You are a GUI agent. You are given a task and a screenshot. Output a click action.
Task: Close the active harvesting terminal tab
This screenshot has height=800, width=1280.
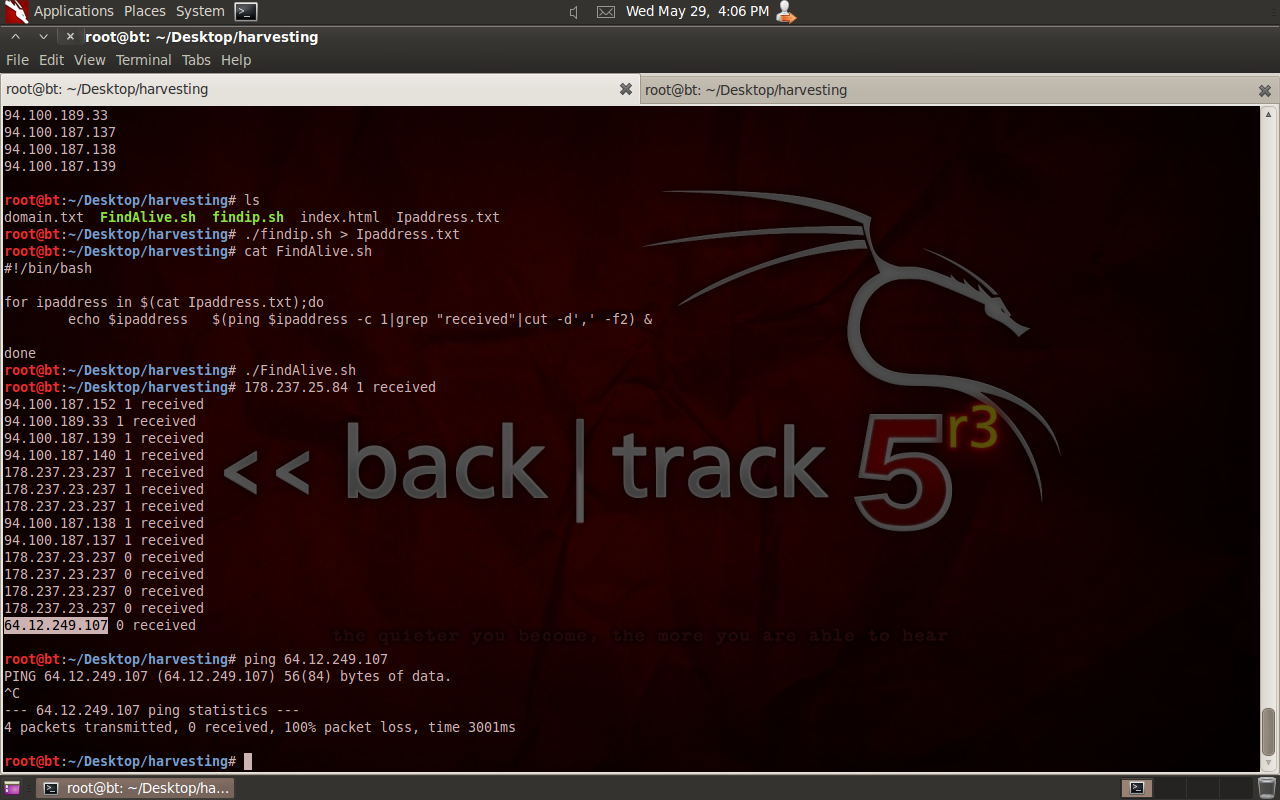click(626, 89)
